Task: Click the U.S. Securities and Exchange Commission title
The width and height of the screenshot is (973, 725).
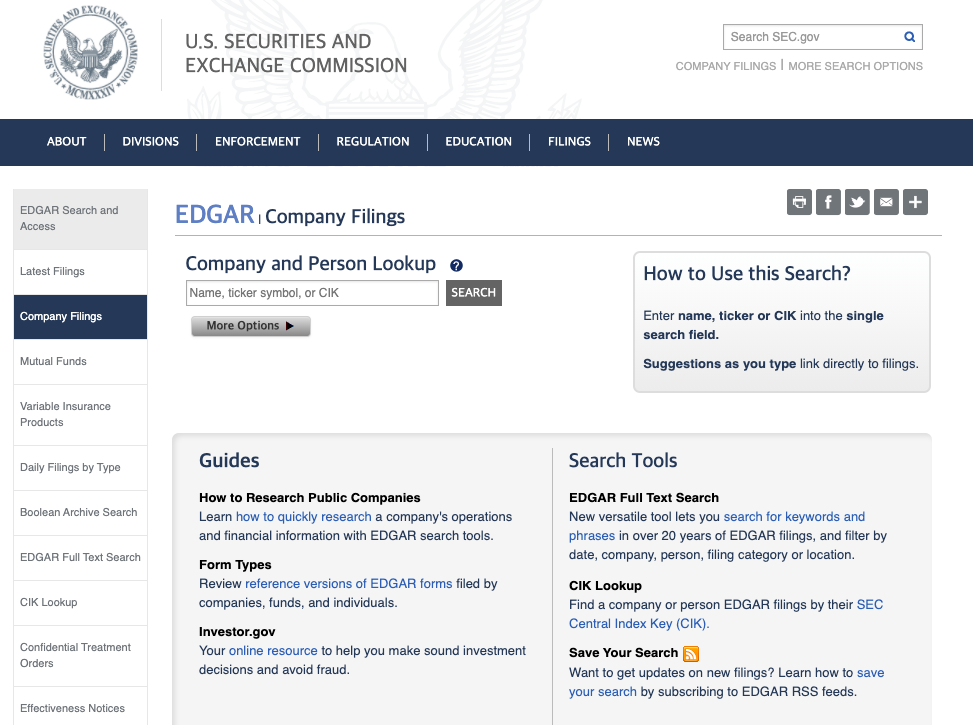Action: (296, 53)
